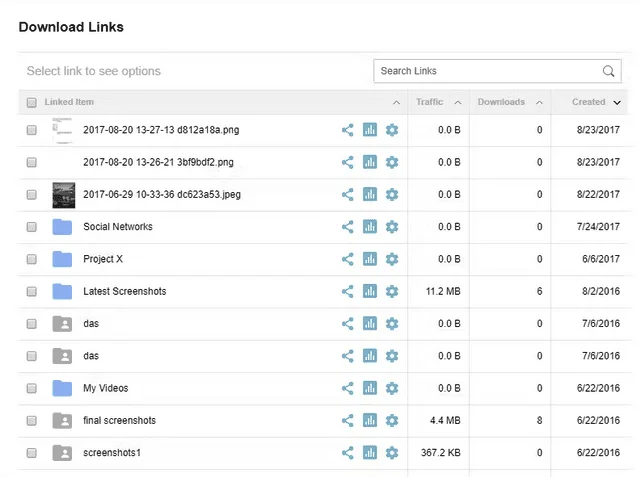Share the dc623a53.jpeg link
This screenshot has height=477, width=639.
[348, 194]
